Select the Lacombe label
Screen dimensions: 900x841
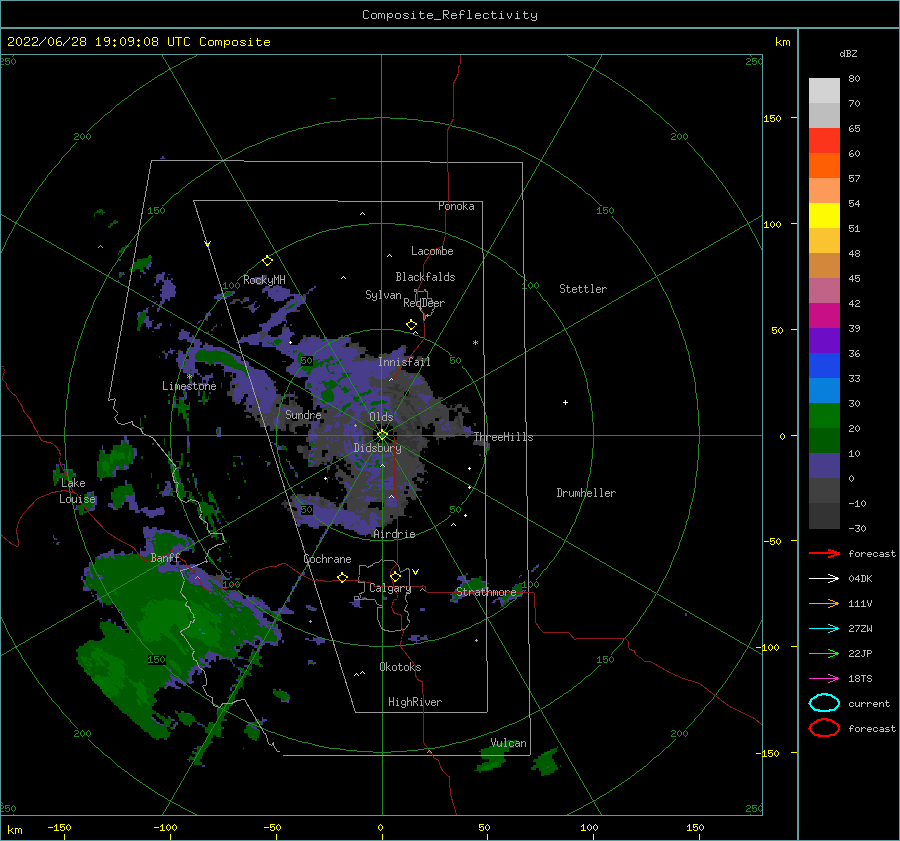[432, 251]
